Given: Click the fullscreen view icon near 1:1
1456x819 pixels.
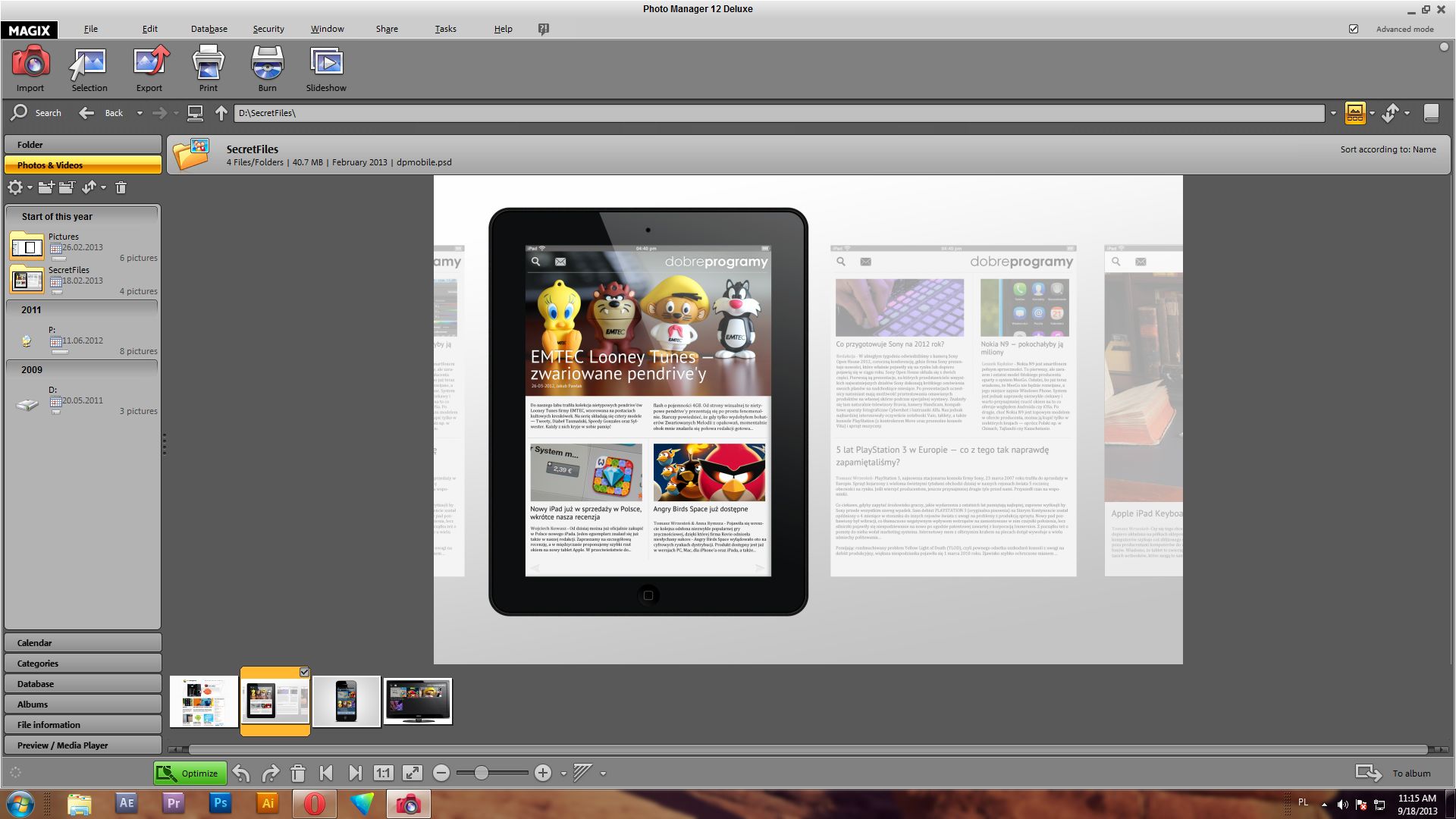Looking at the screenshot, I should (x=413, y=773).
